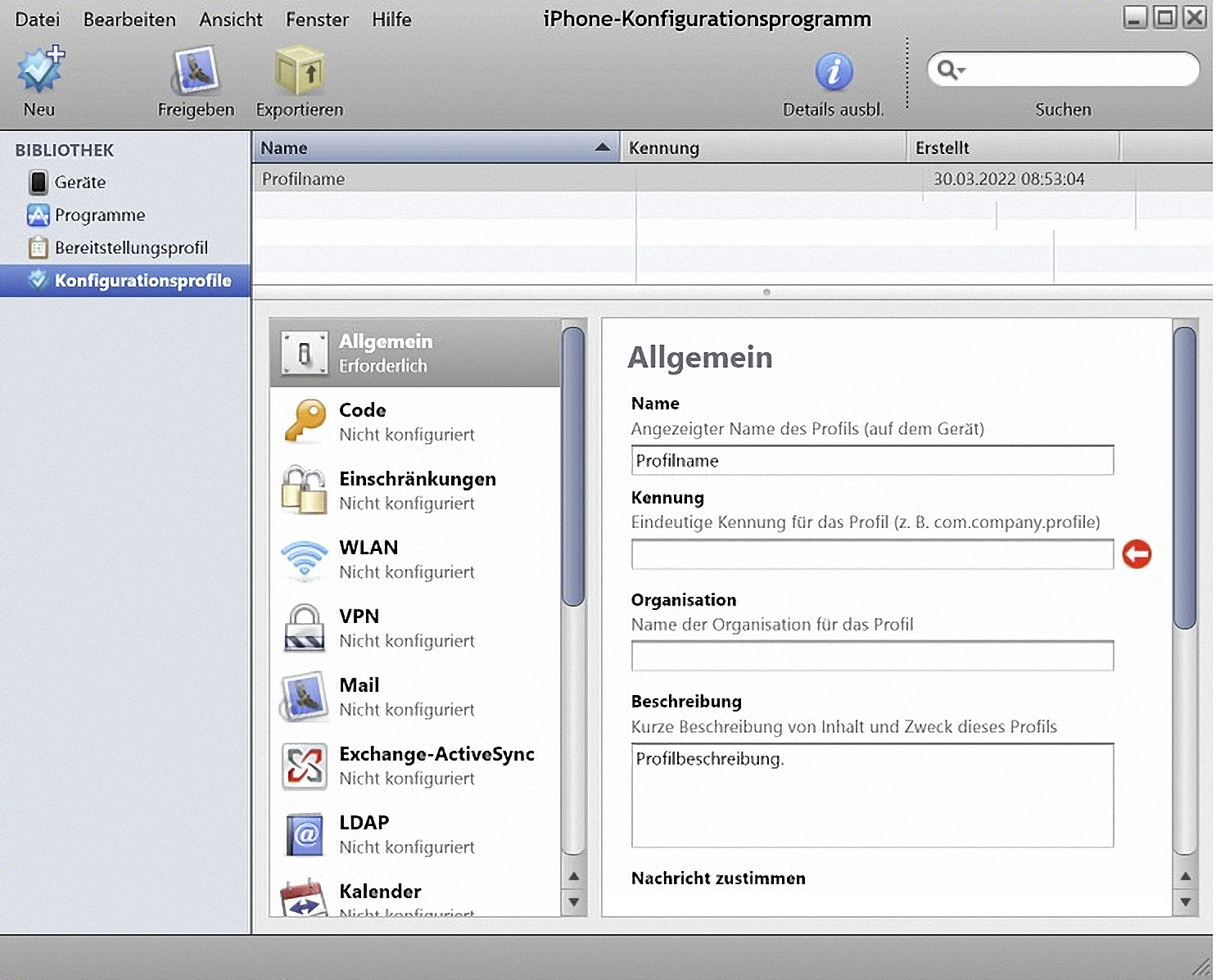Open the search magnifier dropdown
1216x980 pixels.
(x=951, y=70)
